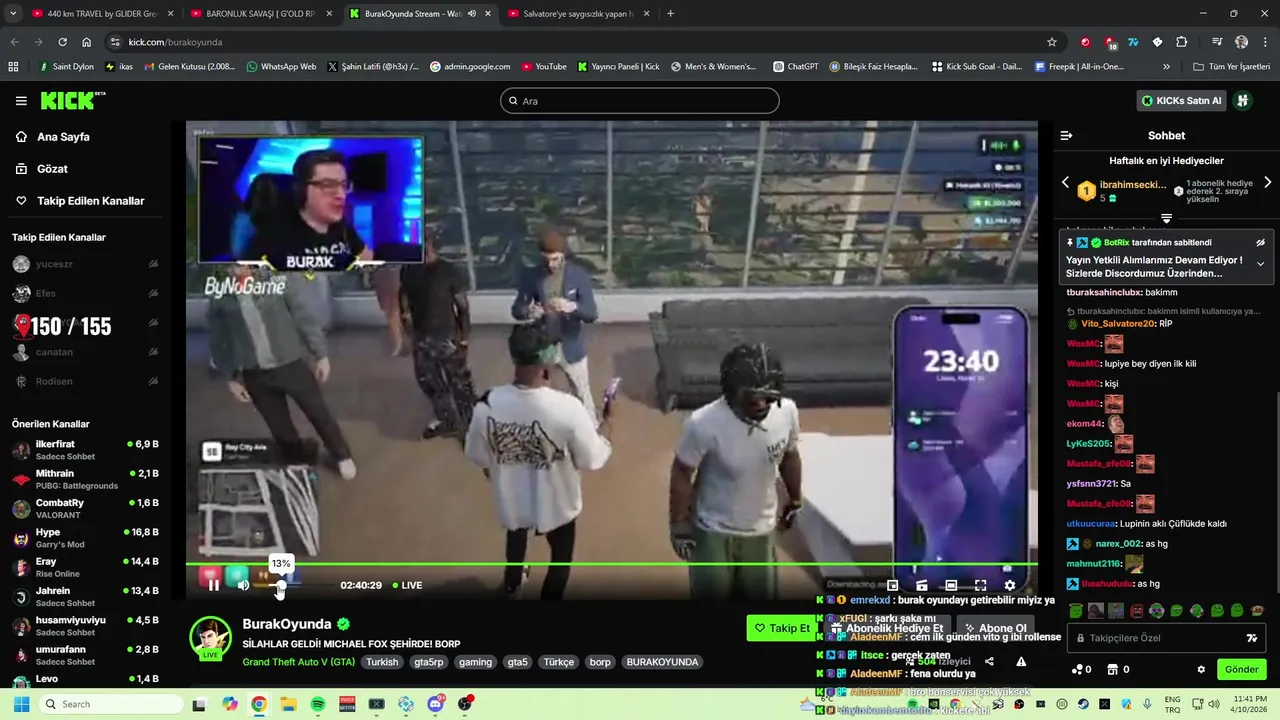Image resolution: width=1280 pixels, height=720 pixels.
Task: Show next weekly top gifter
Action: click(x=1267, y=183)
